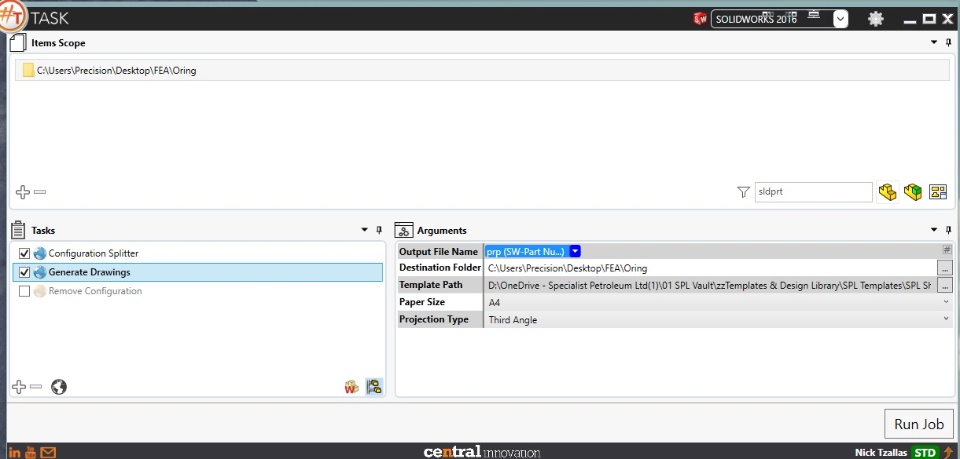This screenshot has height=459, width=960.
Task: Toggle the green assembly filter icon
Action: [913, 192]
